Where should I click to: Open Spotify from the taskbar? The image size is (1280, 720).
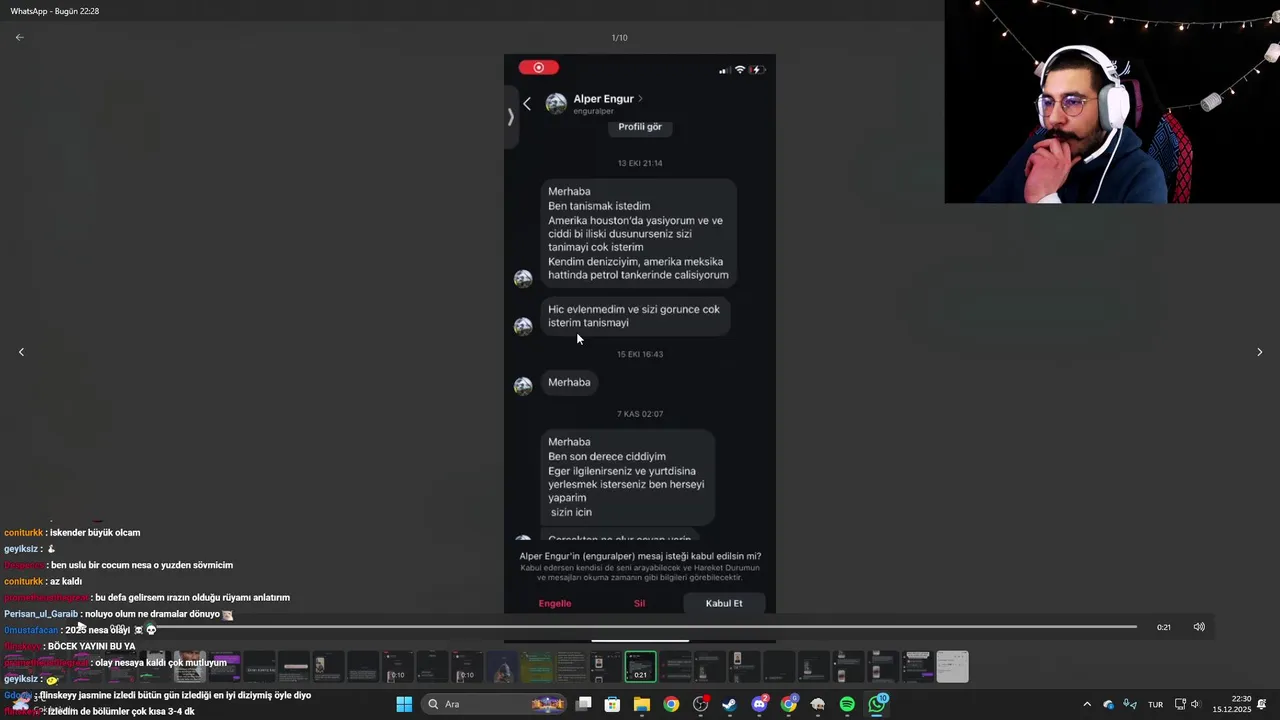tap(847, 704)
